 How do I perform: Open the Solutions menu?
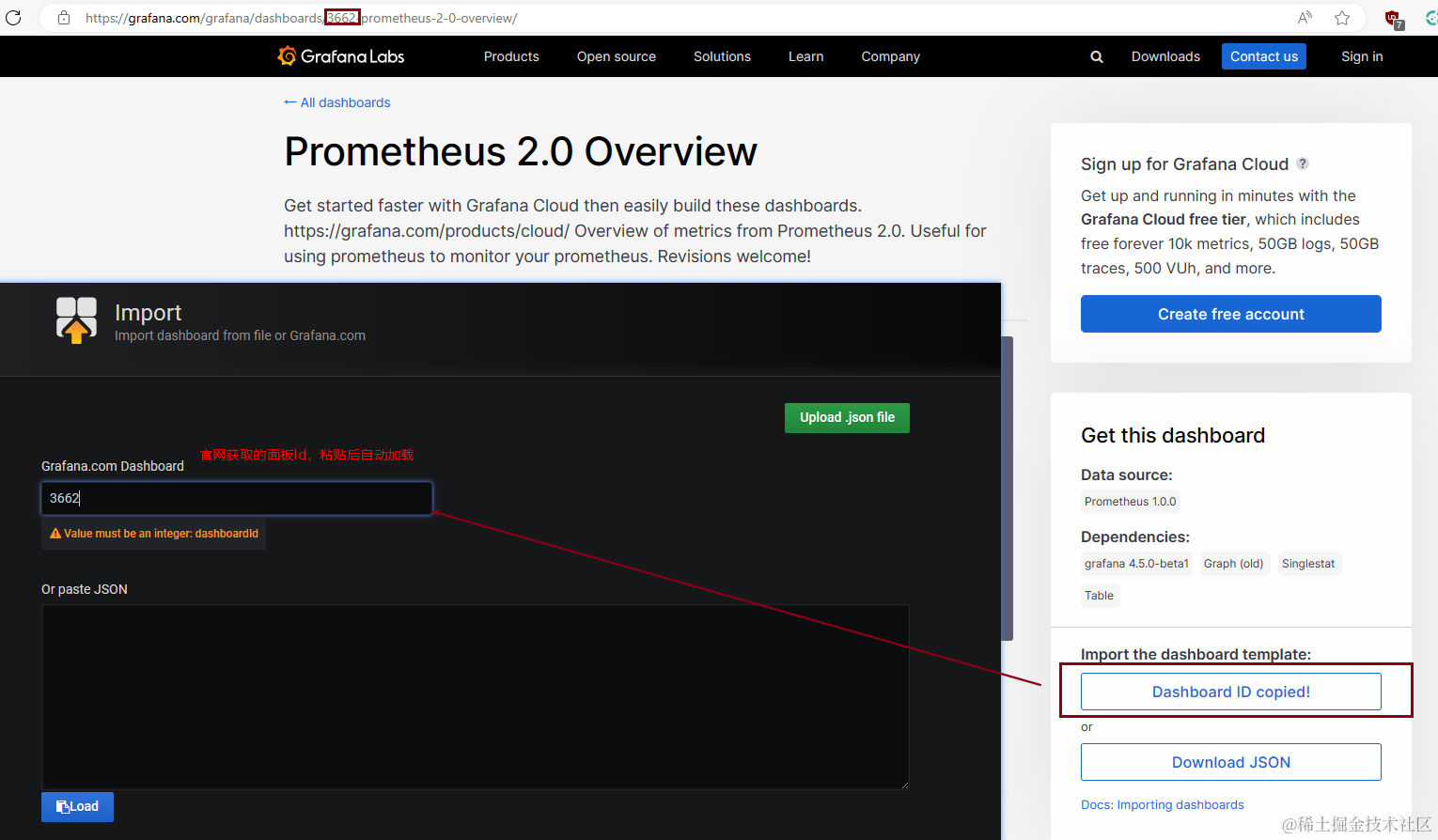coord(722,56)
